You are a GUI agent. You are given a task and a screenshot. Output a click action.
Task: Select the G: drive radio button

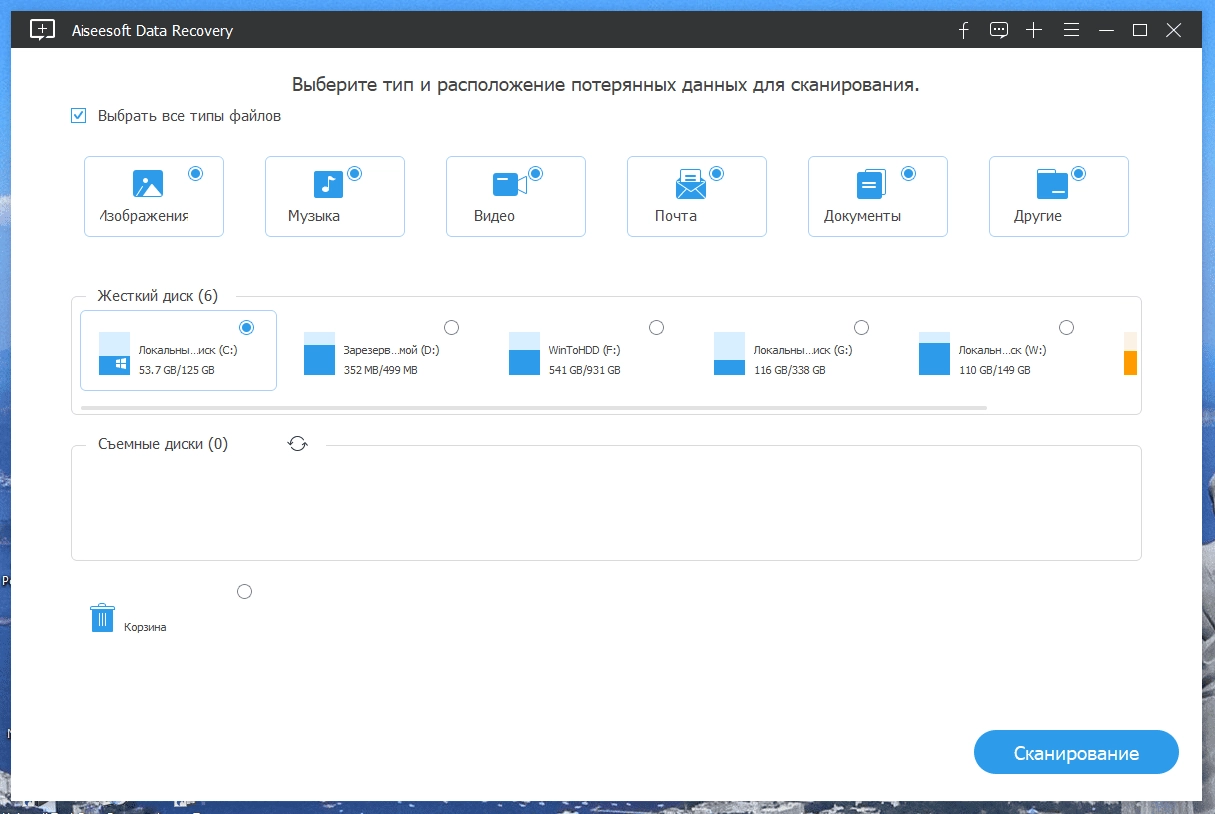861,327
